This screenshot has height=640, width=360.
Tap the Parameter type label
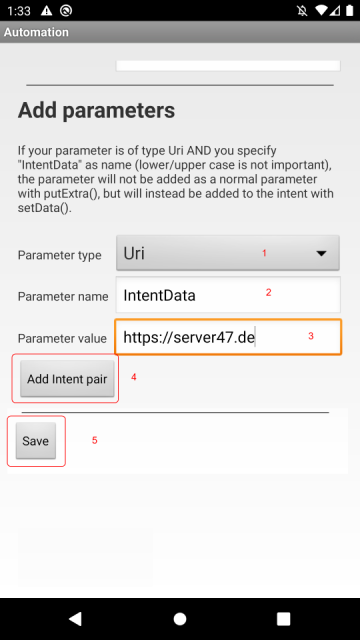(60, 255)
